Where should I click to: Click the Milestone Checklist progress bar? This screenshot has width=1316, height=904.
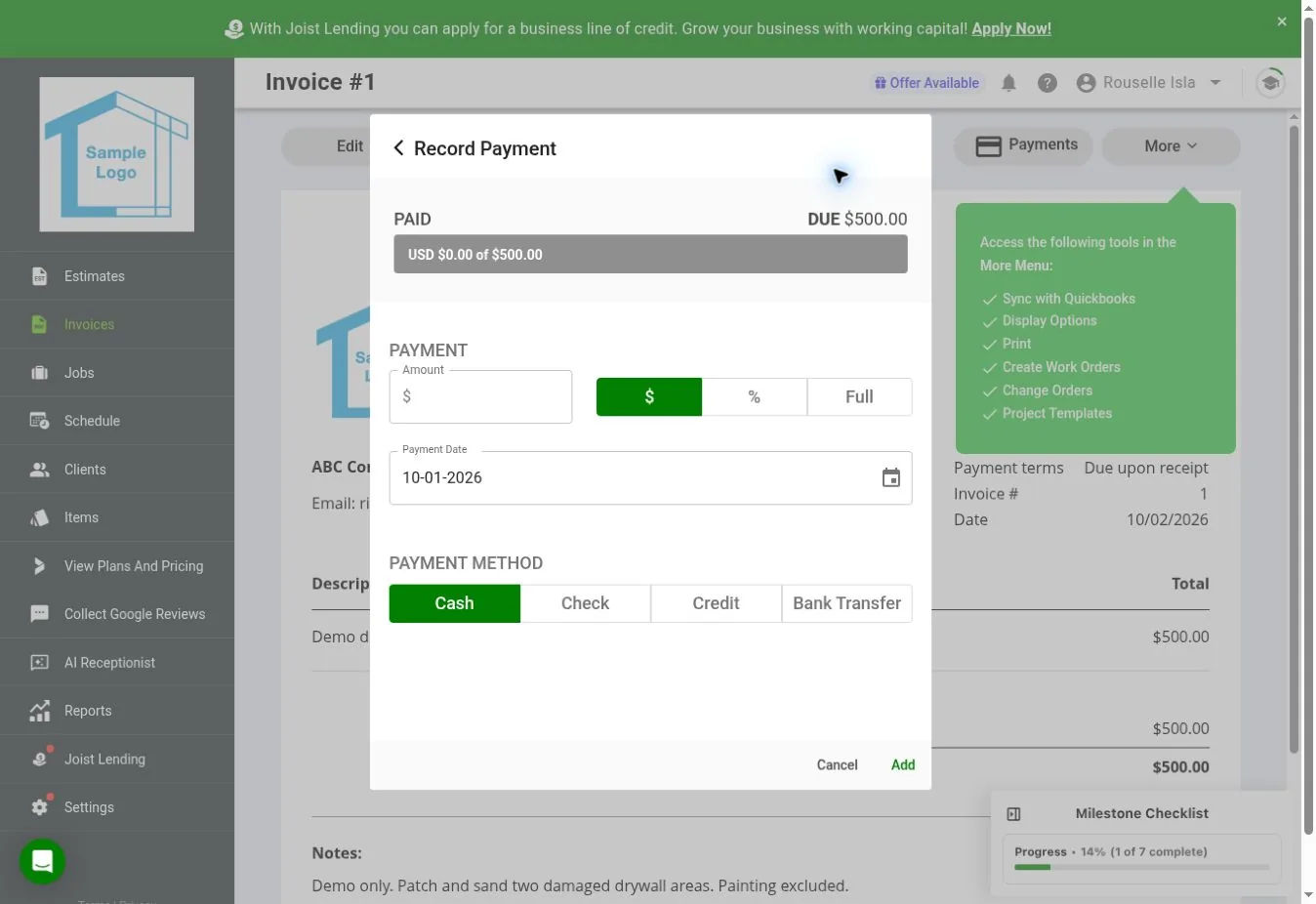point(1141,867)
